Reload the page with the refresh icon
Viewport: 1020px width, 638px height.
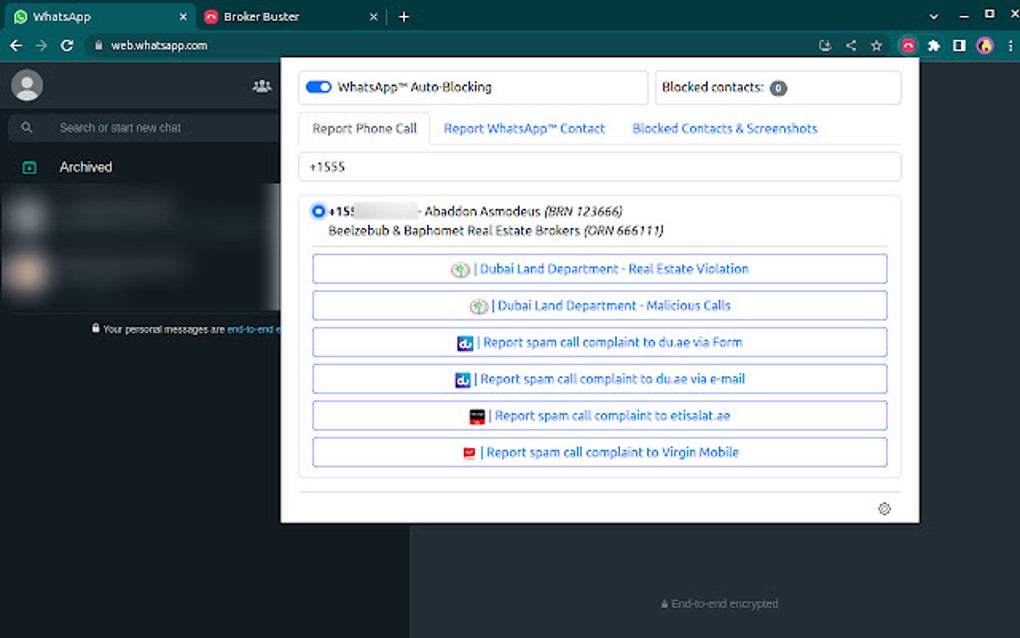67,45
